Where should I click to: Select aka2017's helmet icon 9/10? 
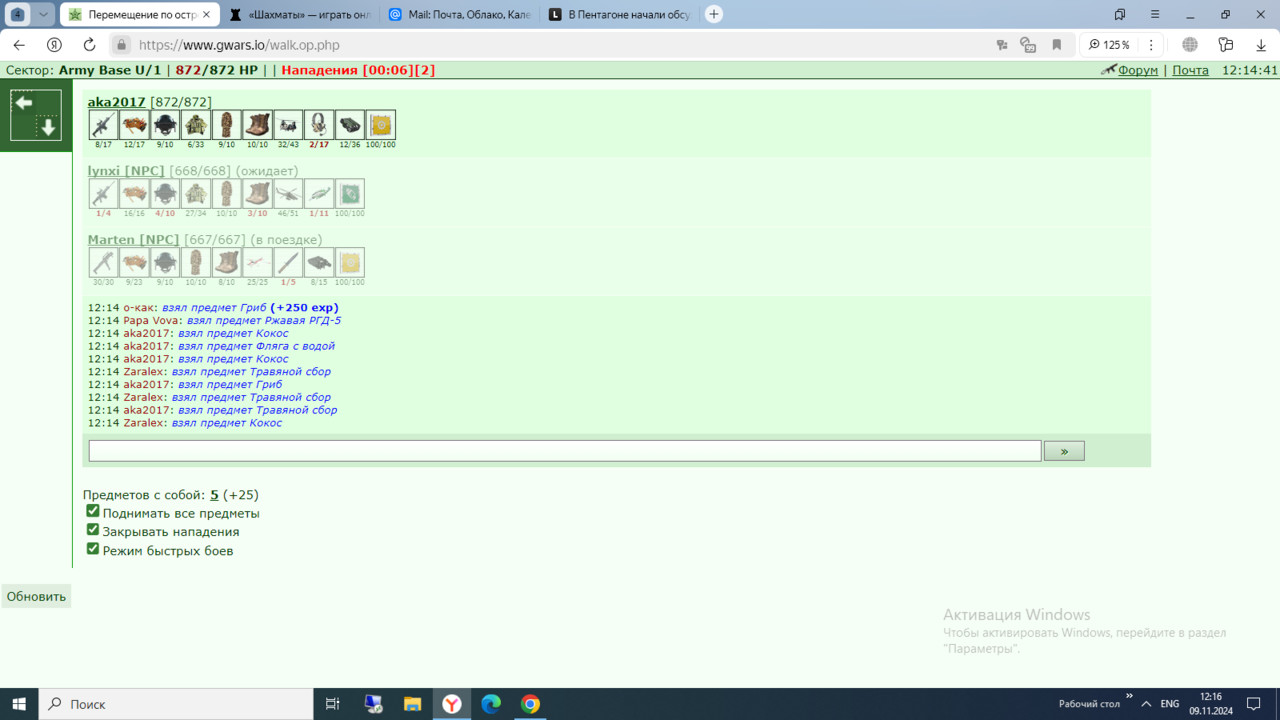(165, 125)
